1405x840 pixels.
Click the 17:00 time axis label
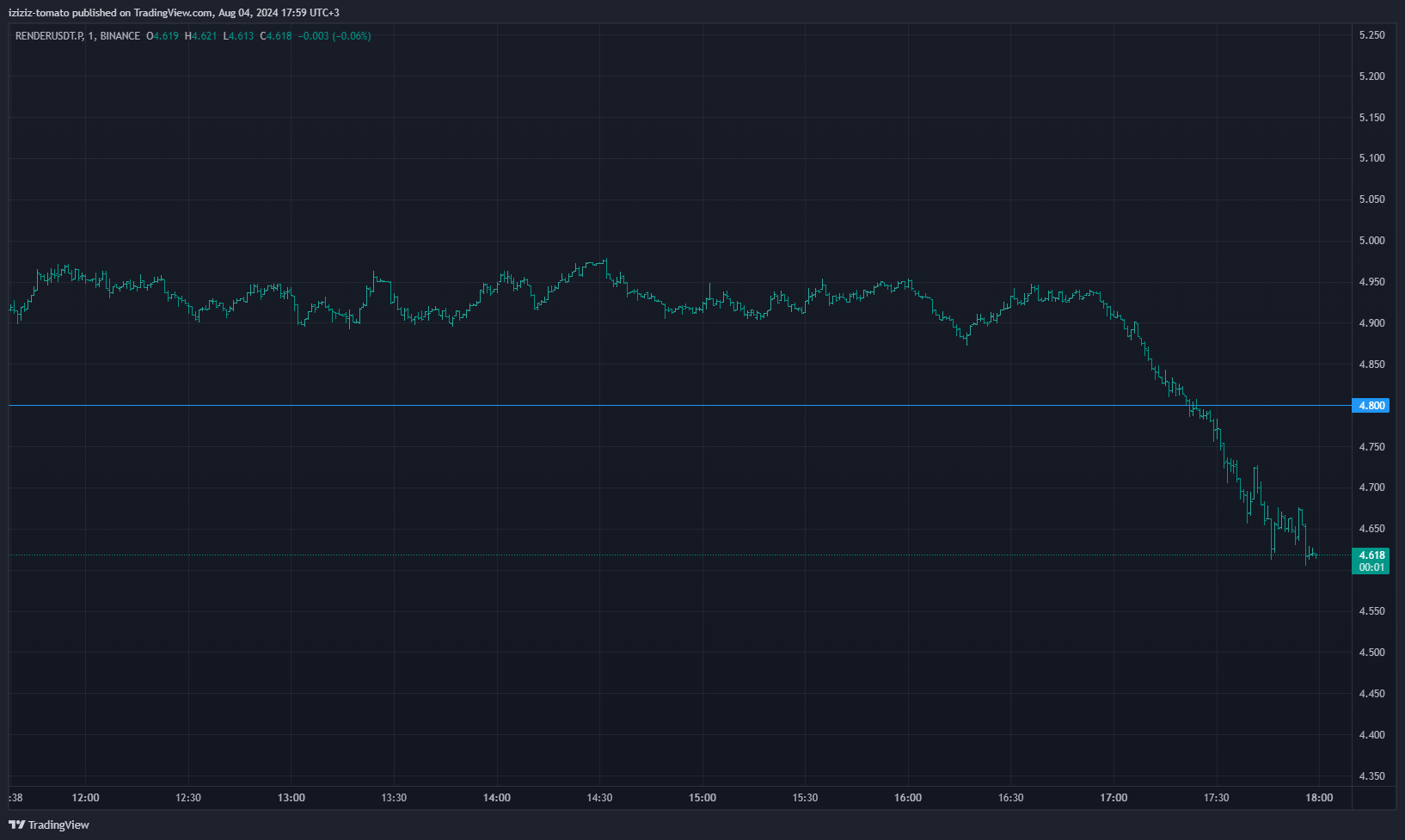(x=1114, y=798)
